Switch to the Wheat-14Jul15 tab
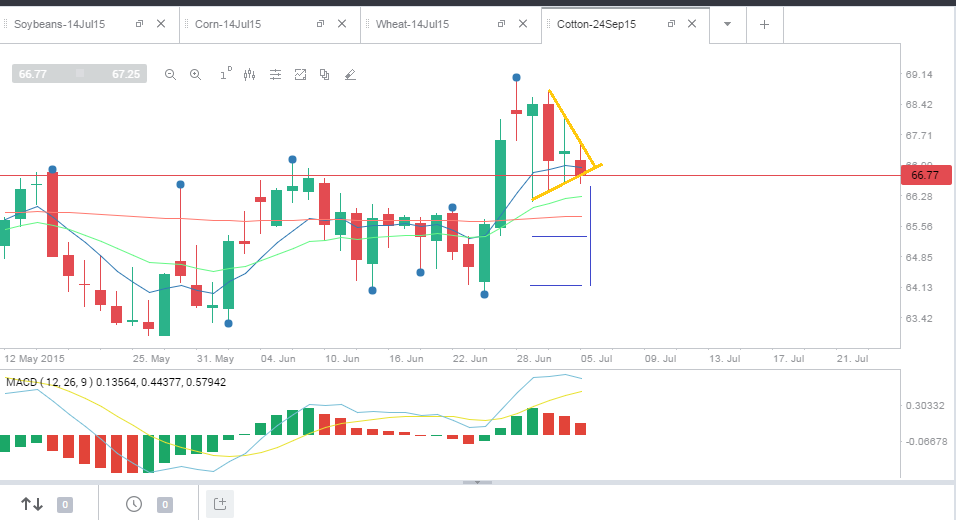This screenshot has width=956, height=520. pos(412,24)
